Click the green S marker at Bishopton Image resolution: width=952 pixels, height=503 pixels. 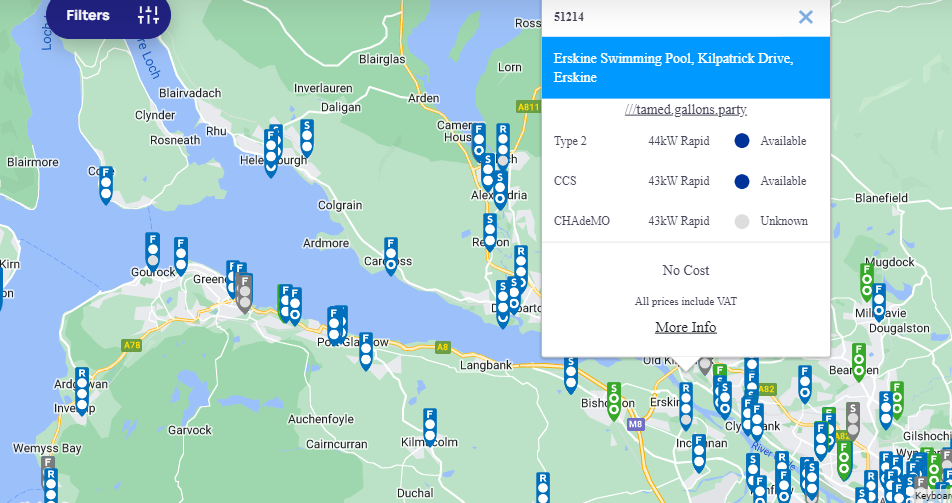pos(614,400)
